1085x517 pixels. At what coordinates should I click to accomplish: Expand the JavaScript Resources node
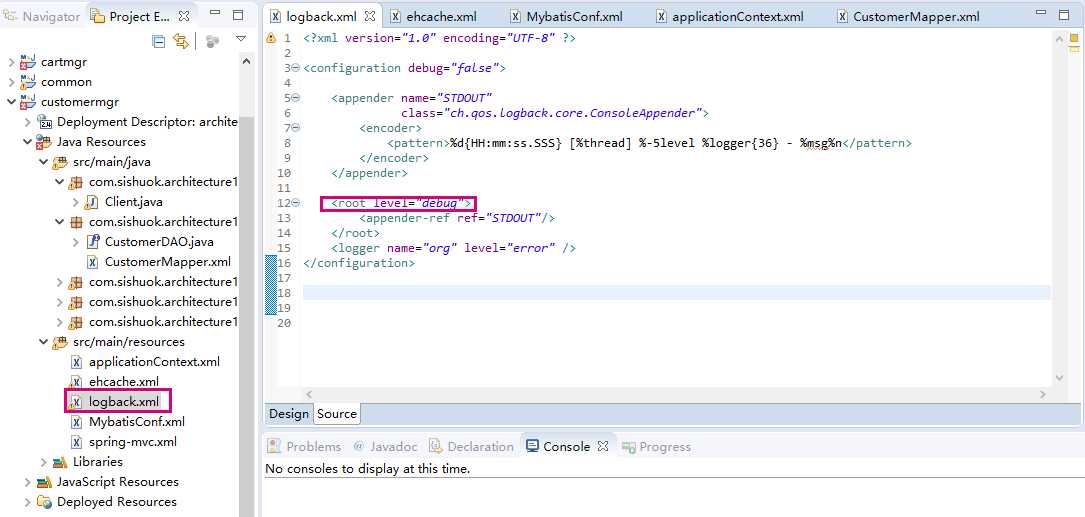pos(28,482)
